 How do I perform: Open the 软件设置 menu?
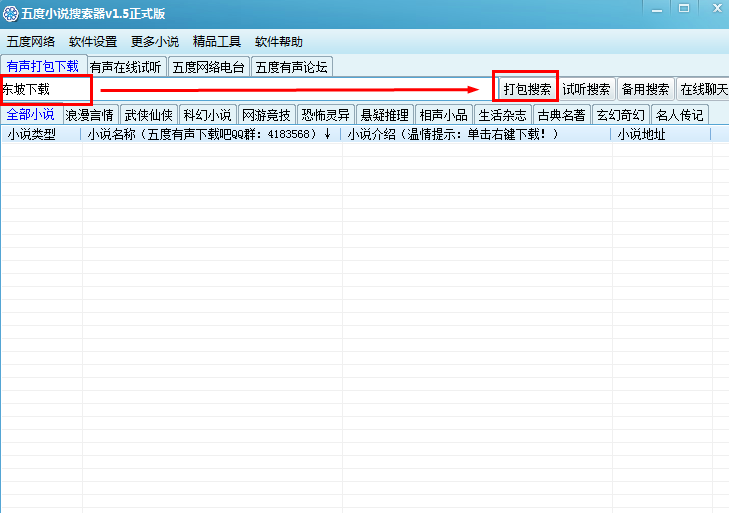tap(93, 42)
